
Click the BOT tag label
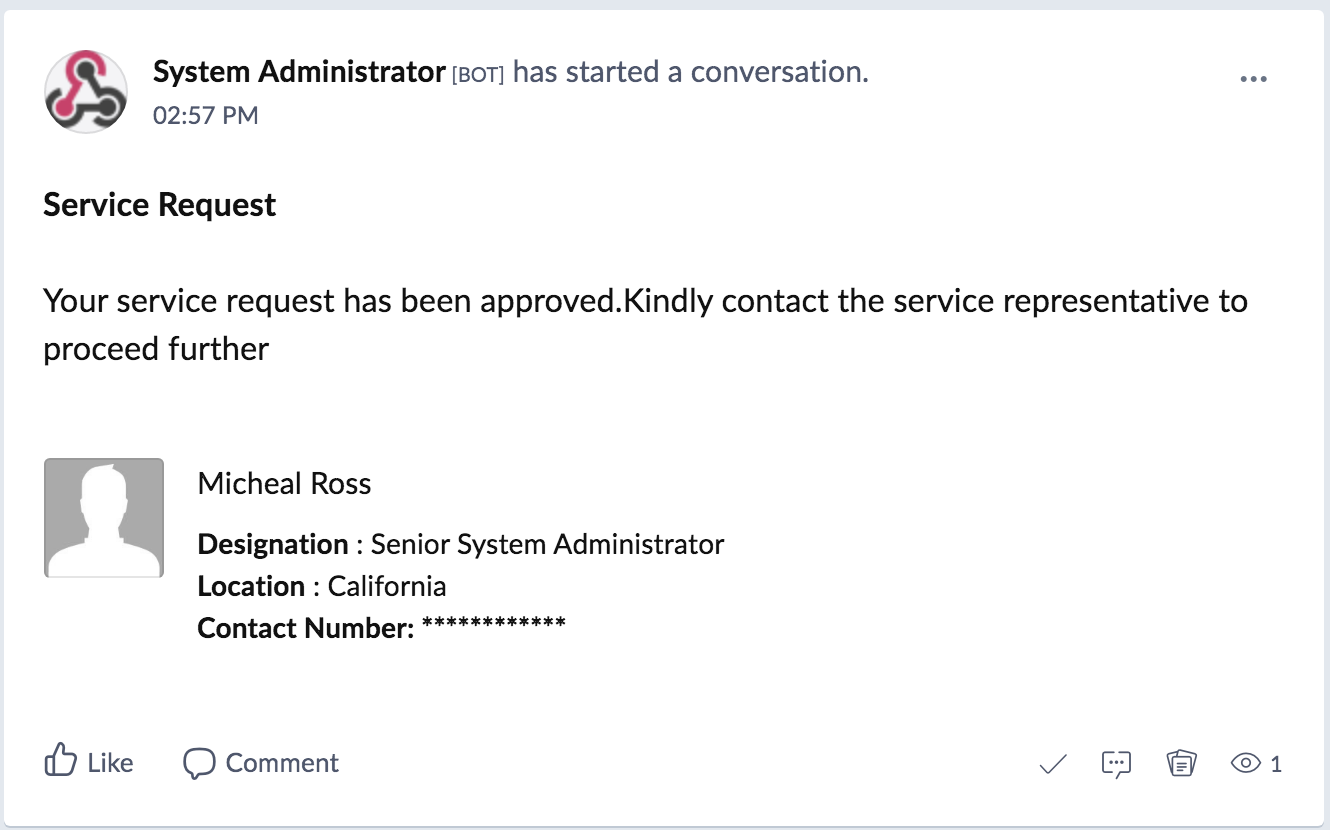pos(478,75)
